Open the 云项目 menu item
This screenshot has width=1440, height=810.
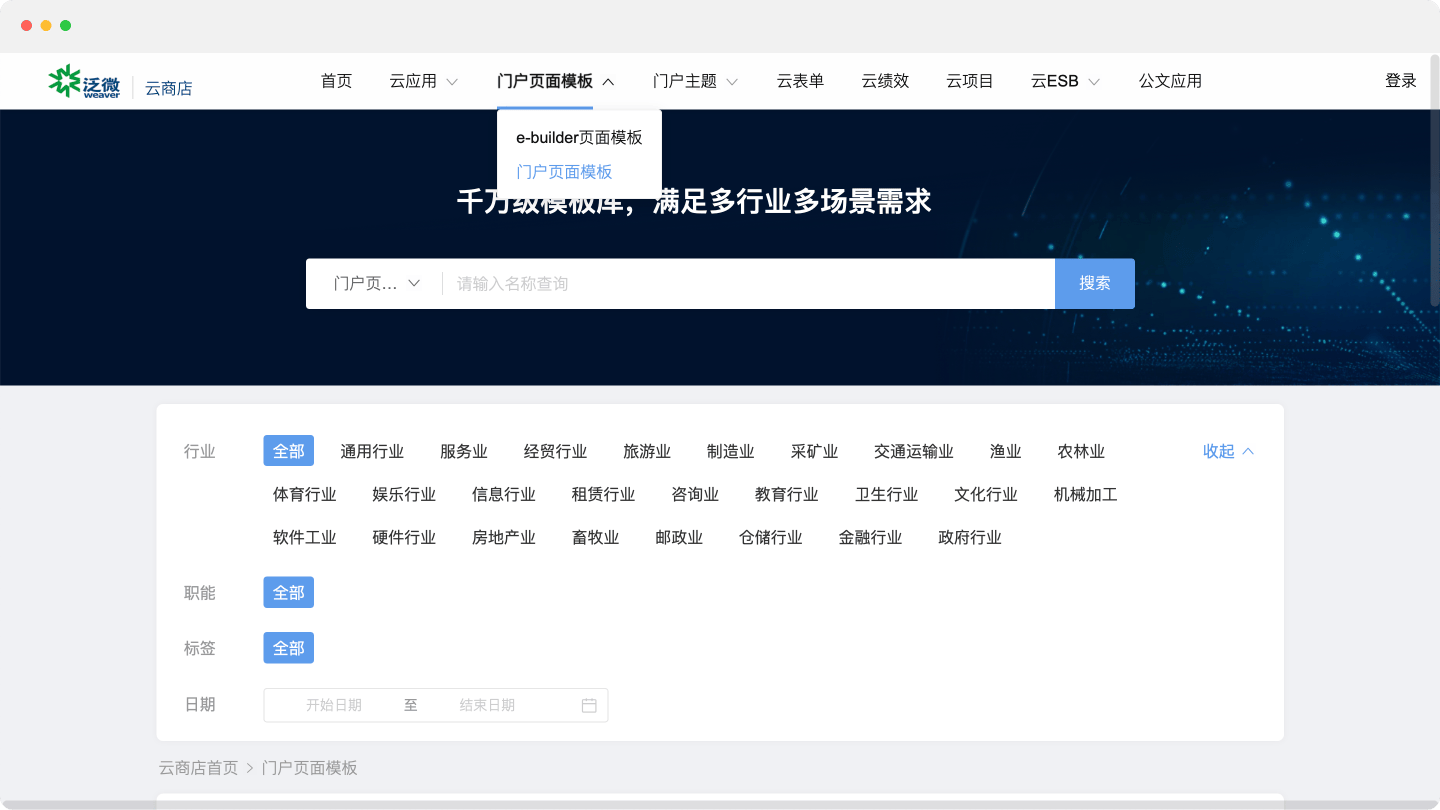point(970,81)
